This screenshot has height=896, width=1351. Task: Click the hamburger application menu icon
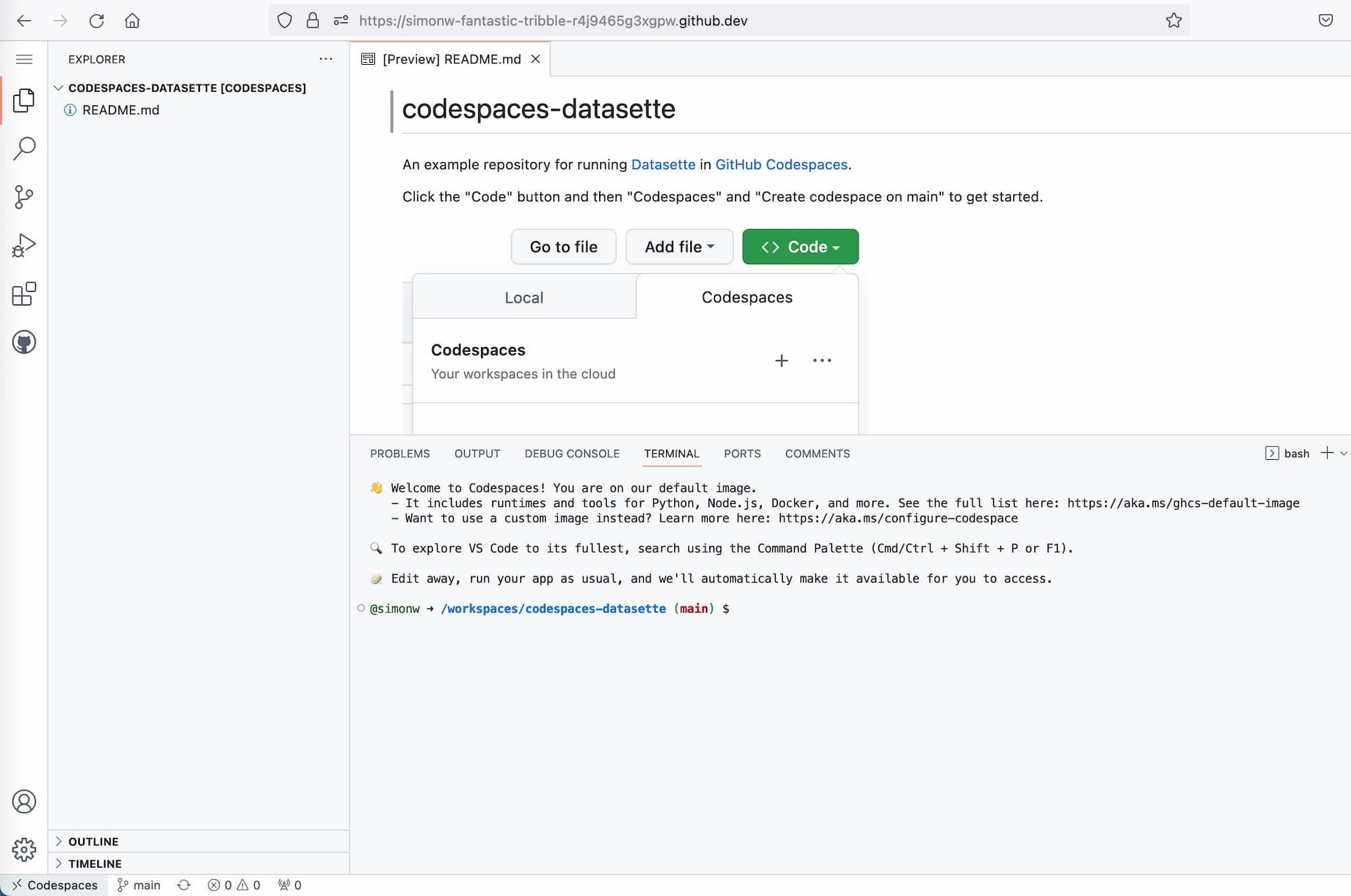coord(24,59)
